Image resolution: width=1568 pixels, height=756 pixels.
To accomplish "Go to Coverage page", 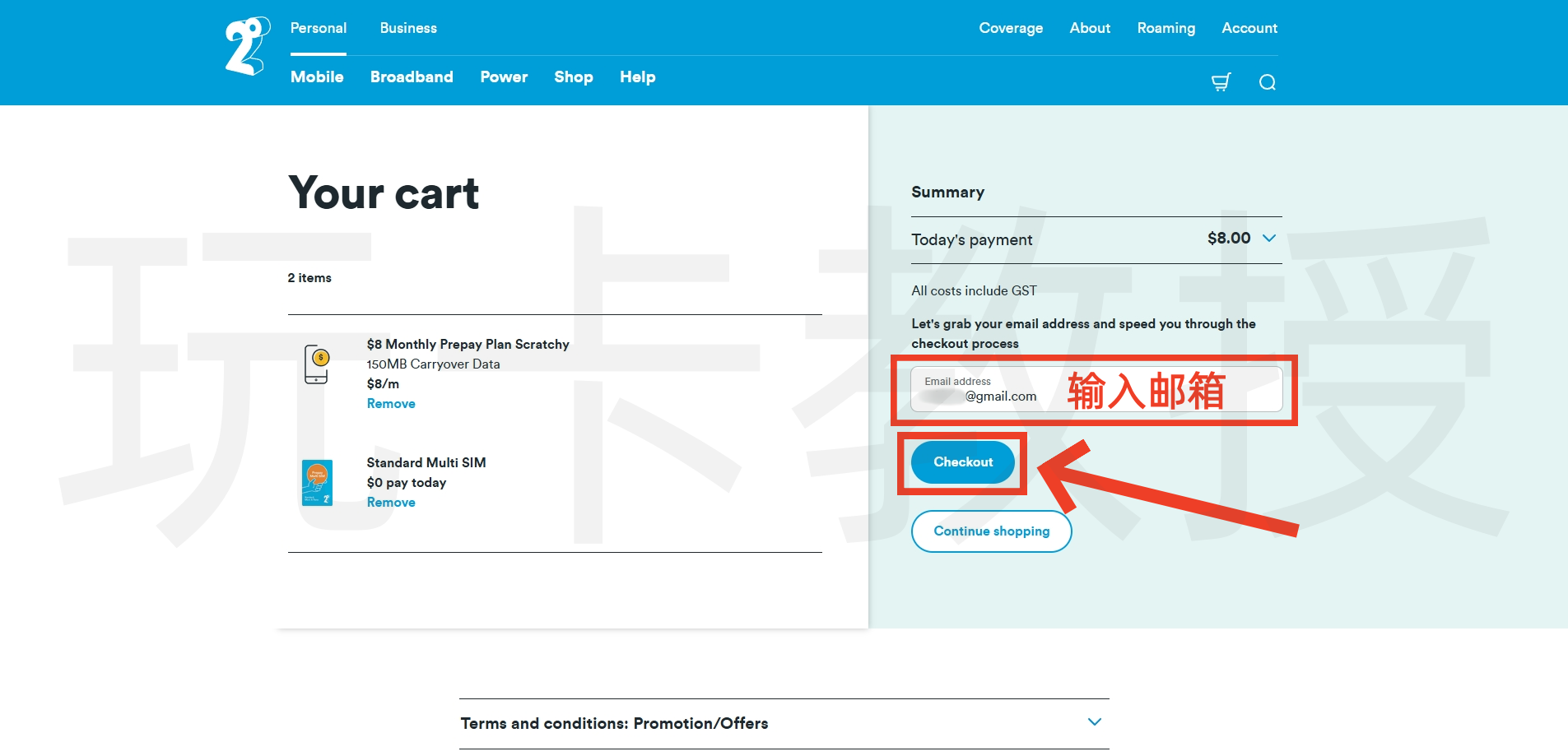I will pyautogui.click(x=1011, y=28).
